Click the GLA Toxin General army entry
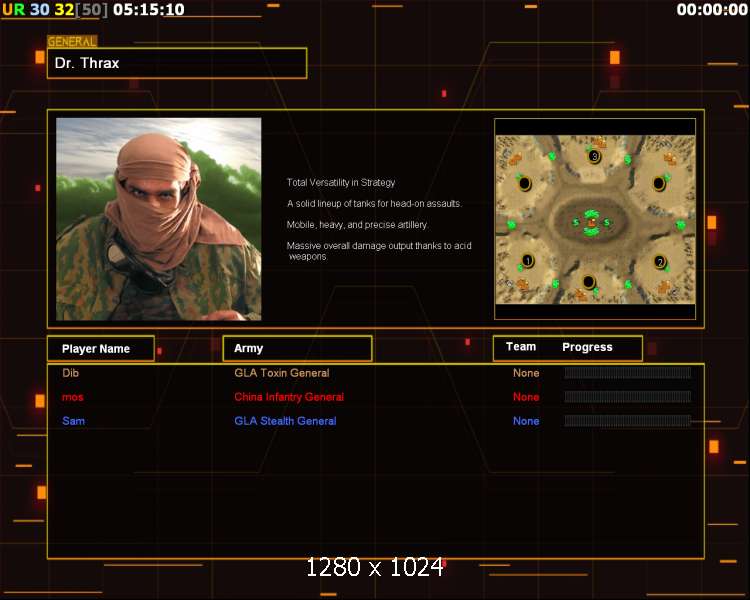Viewport: 750px width, 600px height. point(282,373)
